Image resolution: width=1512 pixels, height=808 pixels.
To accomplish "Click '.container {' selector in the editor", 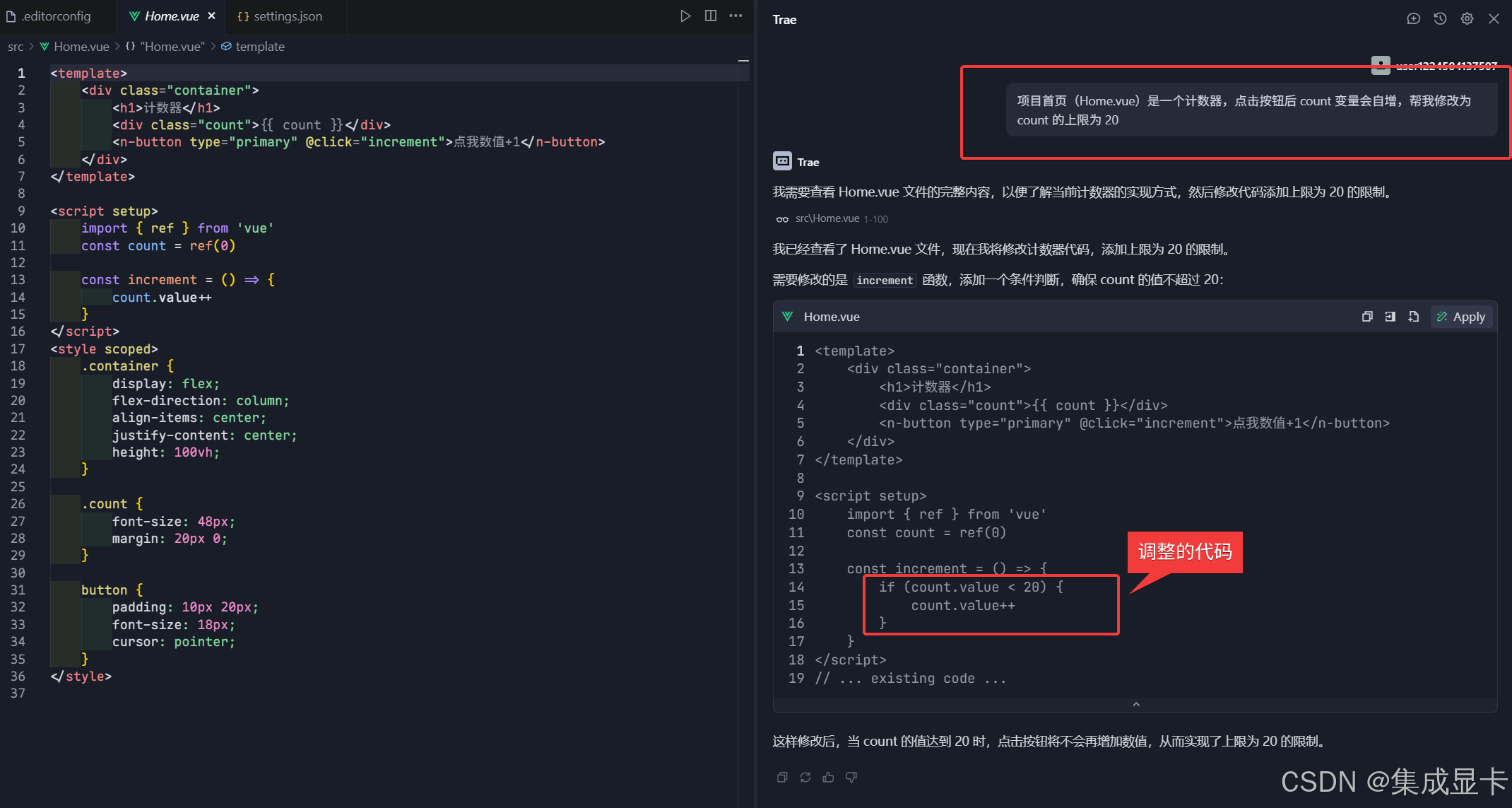I will click(x=127, y=366).
